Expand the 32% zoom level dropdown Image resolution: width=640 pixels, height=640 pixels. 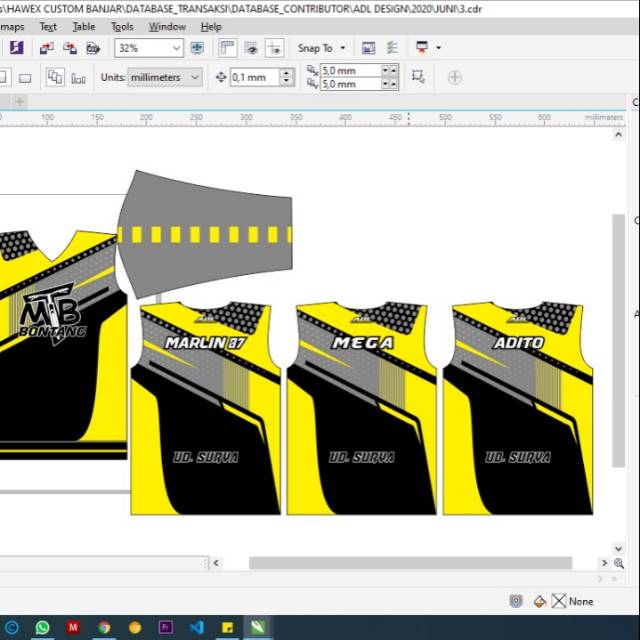149,48
